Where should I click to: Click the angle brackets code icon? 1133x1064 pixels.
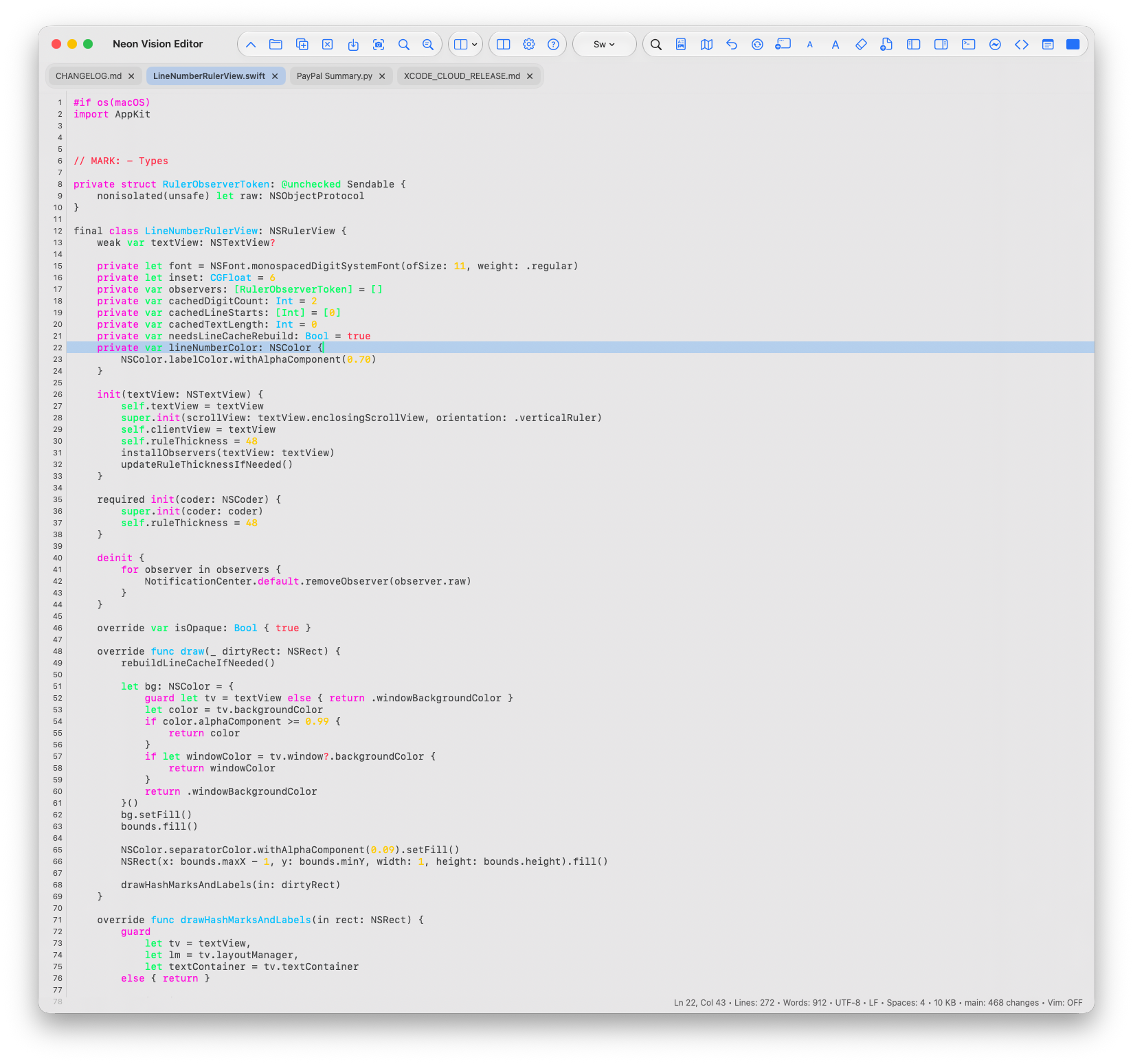(1022, 45)
